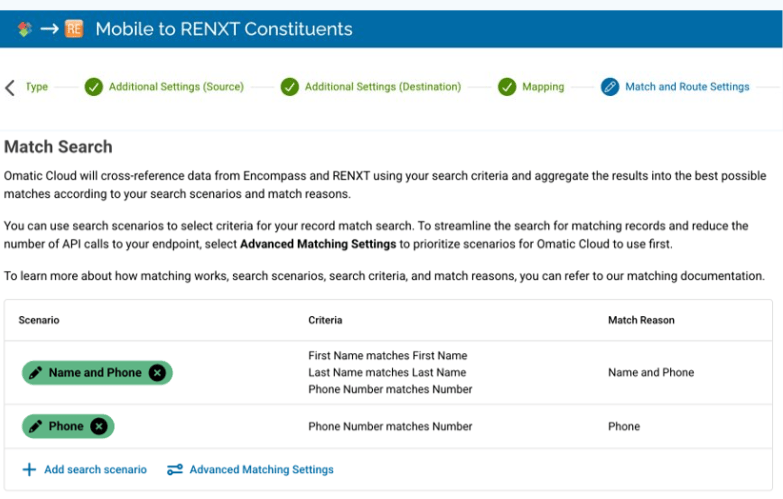Go to the Type step
The width and height of the screenshot is (783, 499).
point(36,87)
